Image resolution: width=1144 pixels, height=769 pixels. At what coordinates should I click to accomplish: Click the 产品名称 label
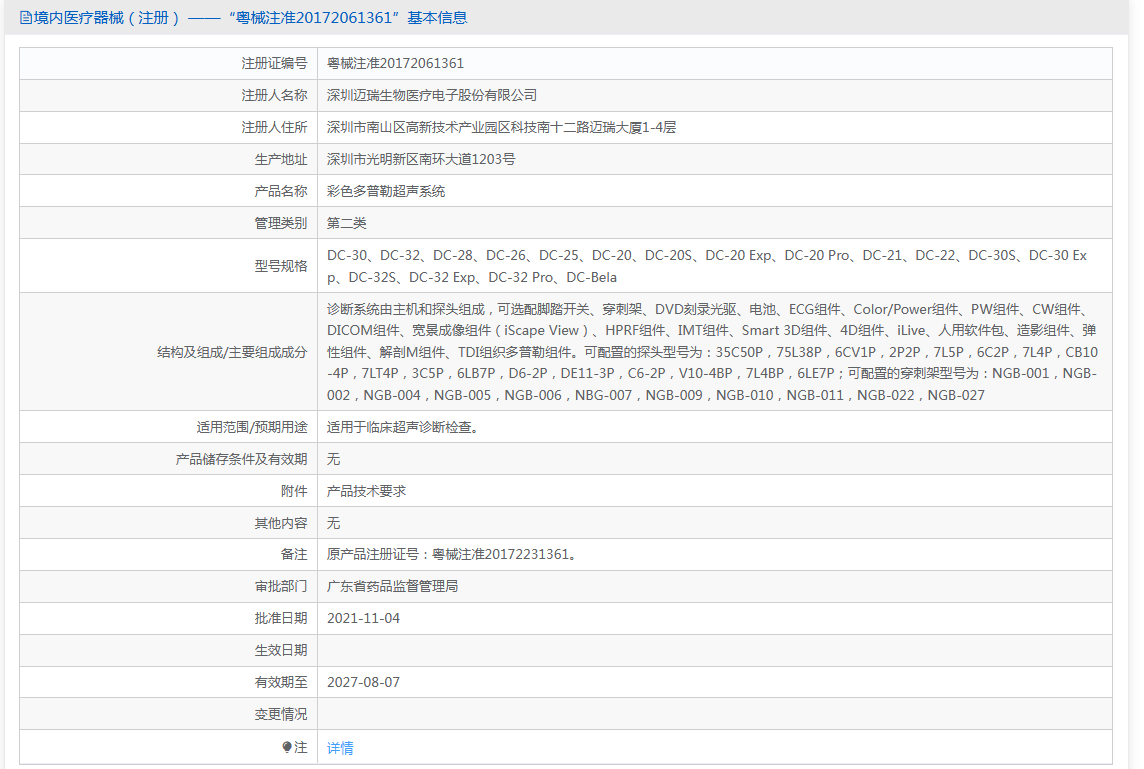pos(281,191)
